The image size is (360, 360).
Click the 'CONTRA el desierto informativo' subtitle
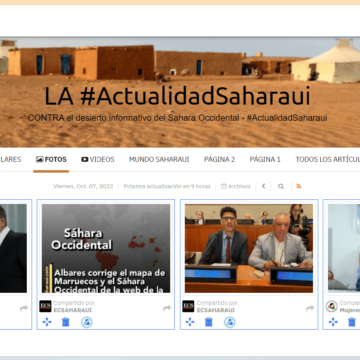177,118
